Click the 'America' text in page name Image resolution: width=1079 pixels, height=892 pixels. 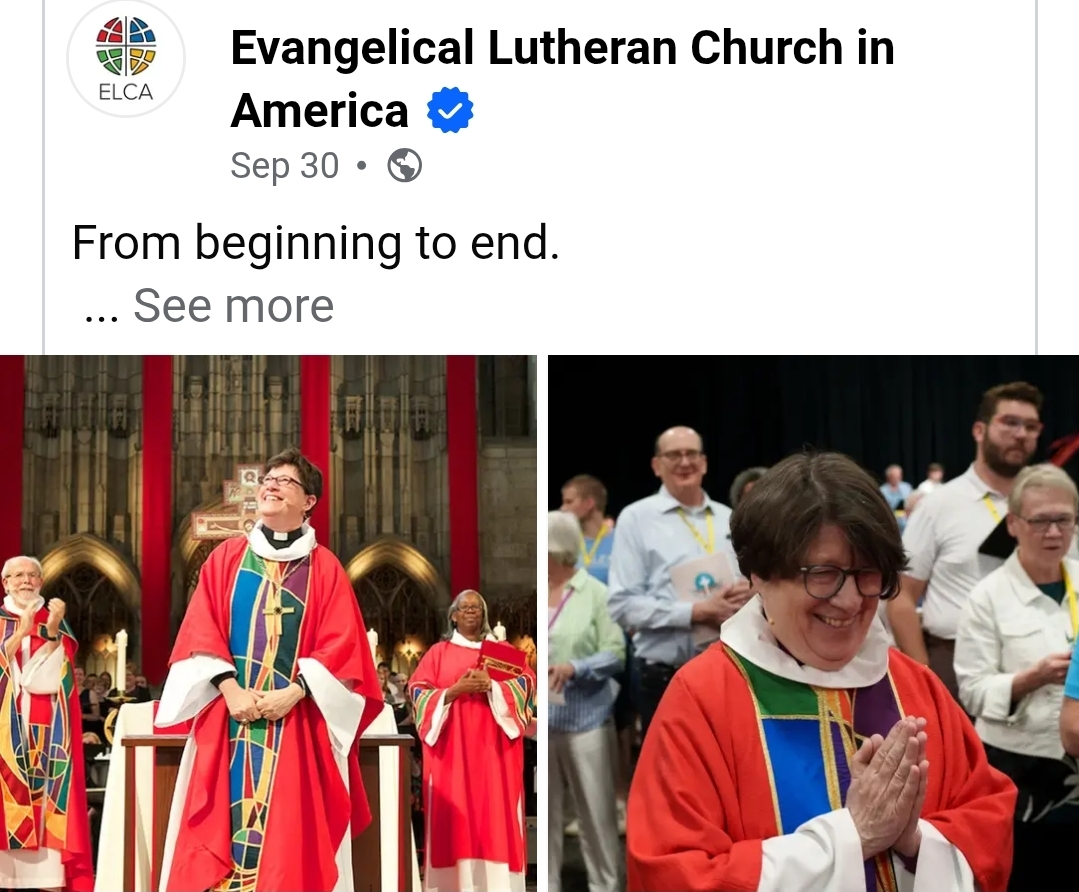pyautogui.click(x=319, y=111)
